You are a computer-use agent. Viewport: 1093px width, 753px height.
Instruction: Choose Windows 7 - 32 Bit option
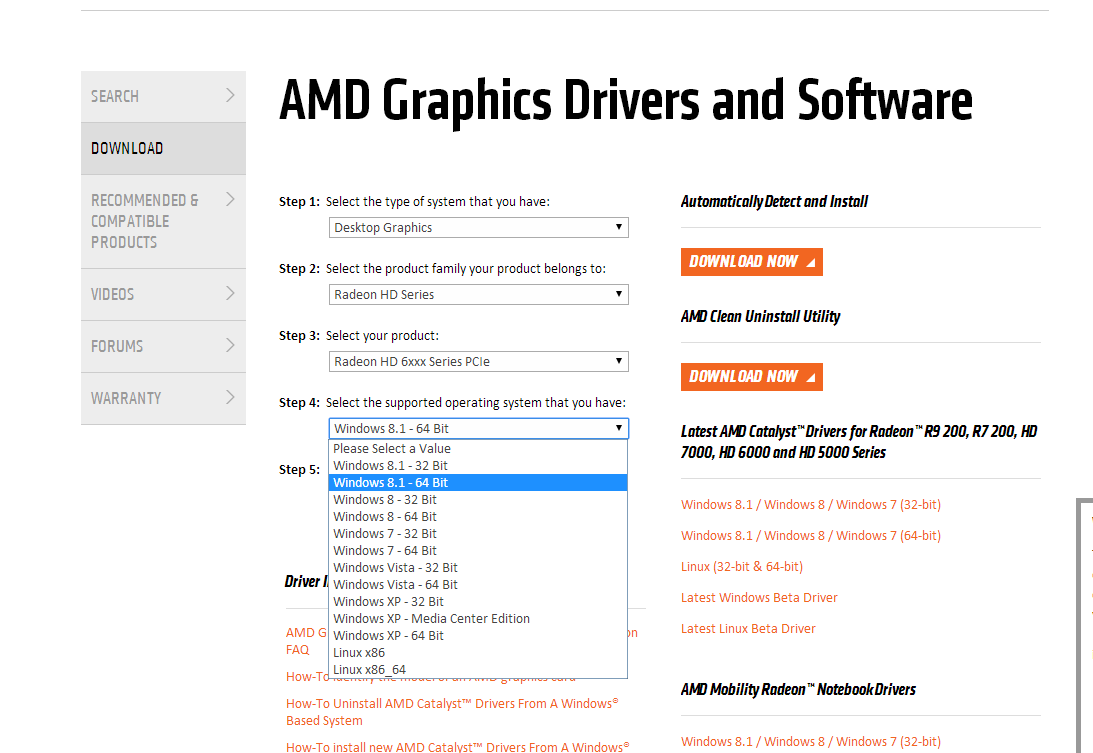pos(478,533)
